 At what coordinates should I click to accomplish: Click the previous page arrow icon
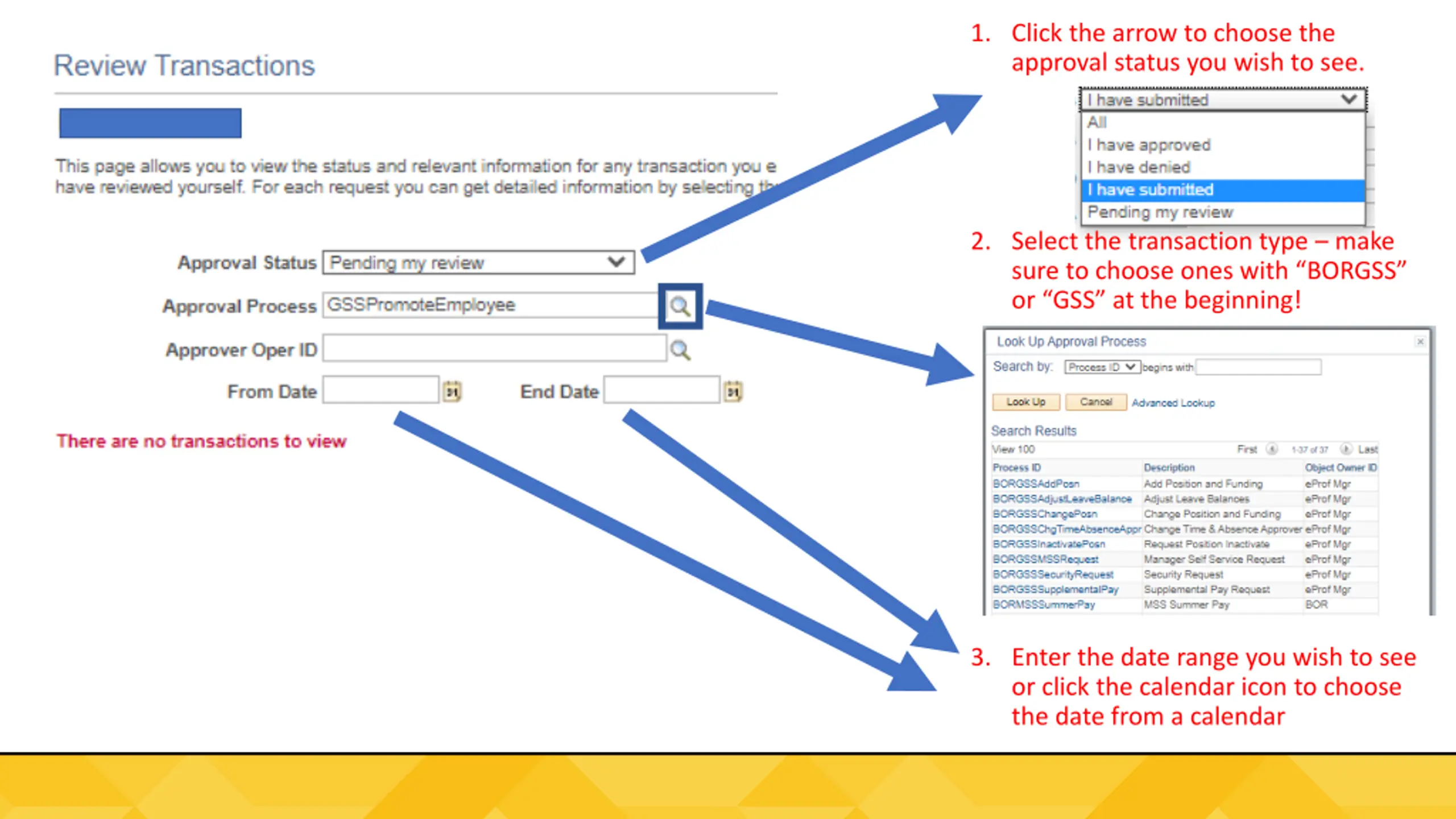[1272, 449]
